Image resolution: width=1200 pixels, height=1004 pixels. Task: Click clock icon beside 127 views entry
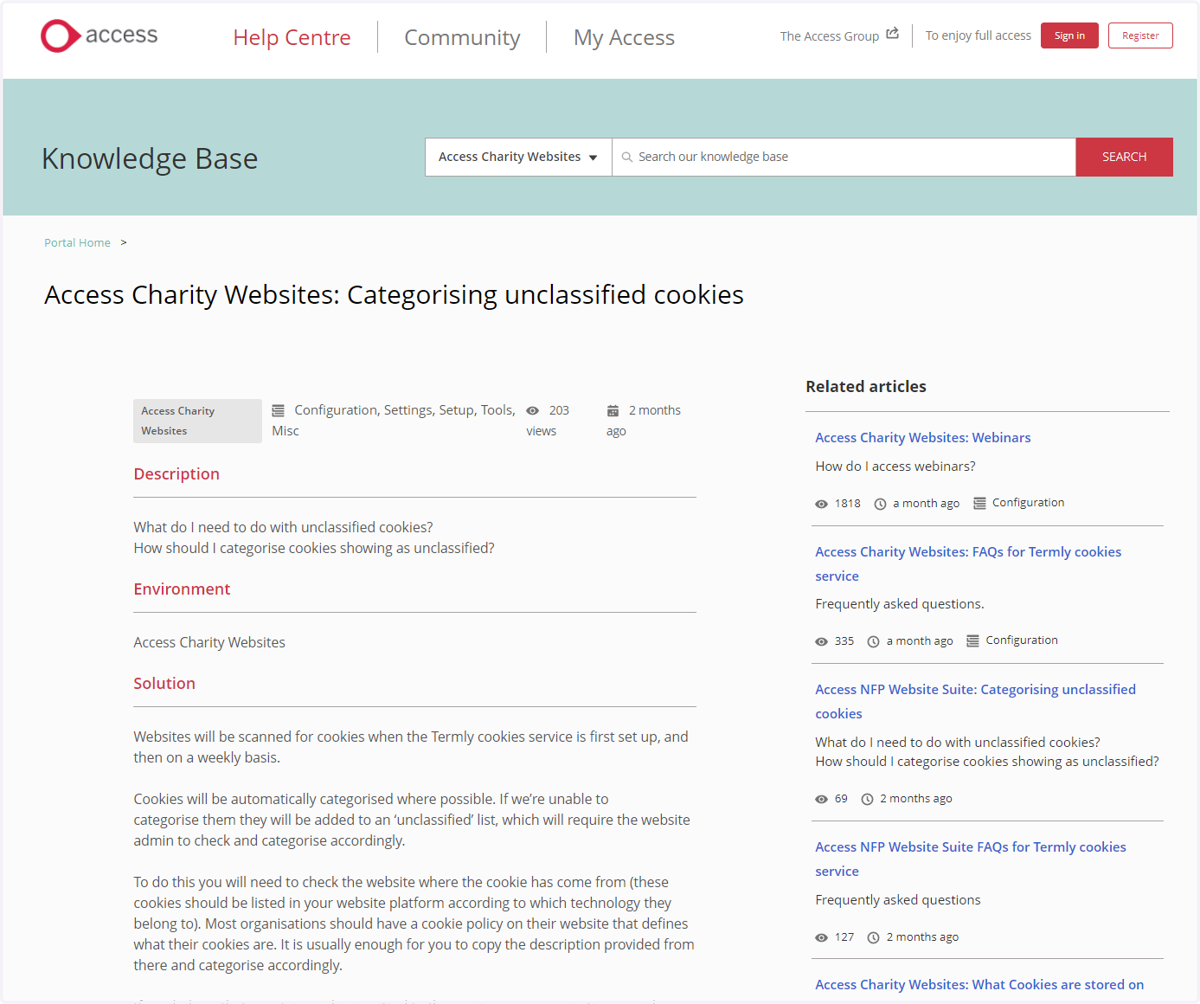pyautogui.click(x=874, y=938)
